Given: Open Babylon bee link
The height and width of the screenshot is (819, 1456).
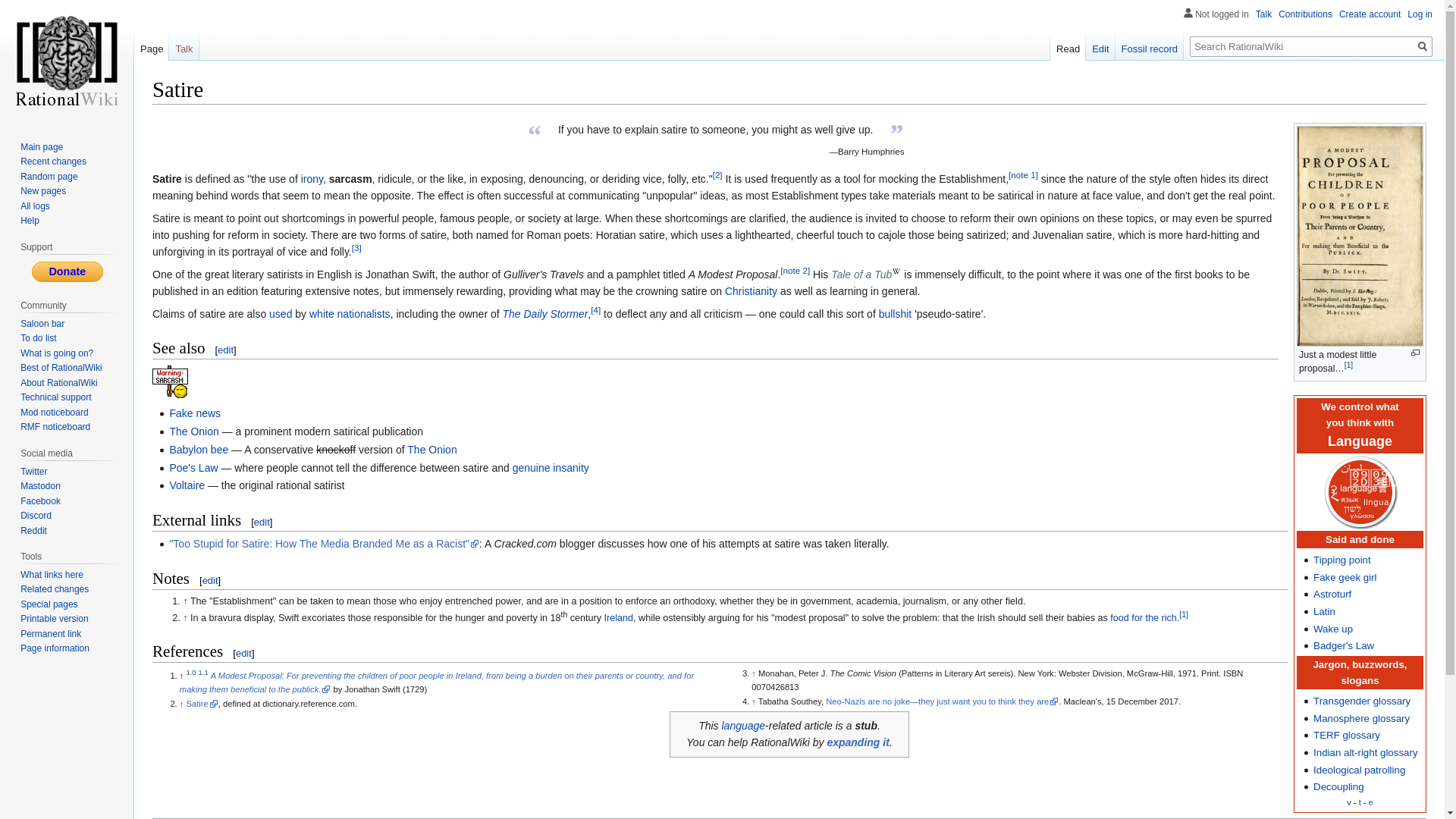Looking at the screenshot, I should point(199,450).
